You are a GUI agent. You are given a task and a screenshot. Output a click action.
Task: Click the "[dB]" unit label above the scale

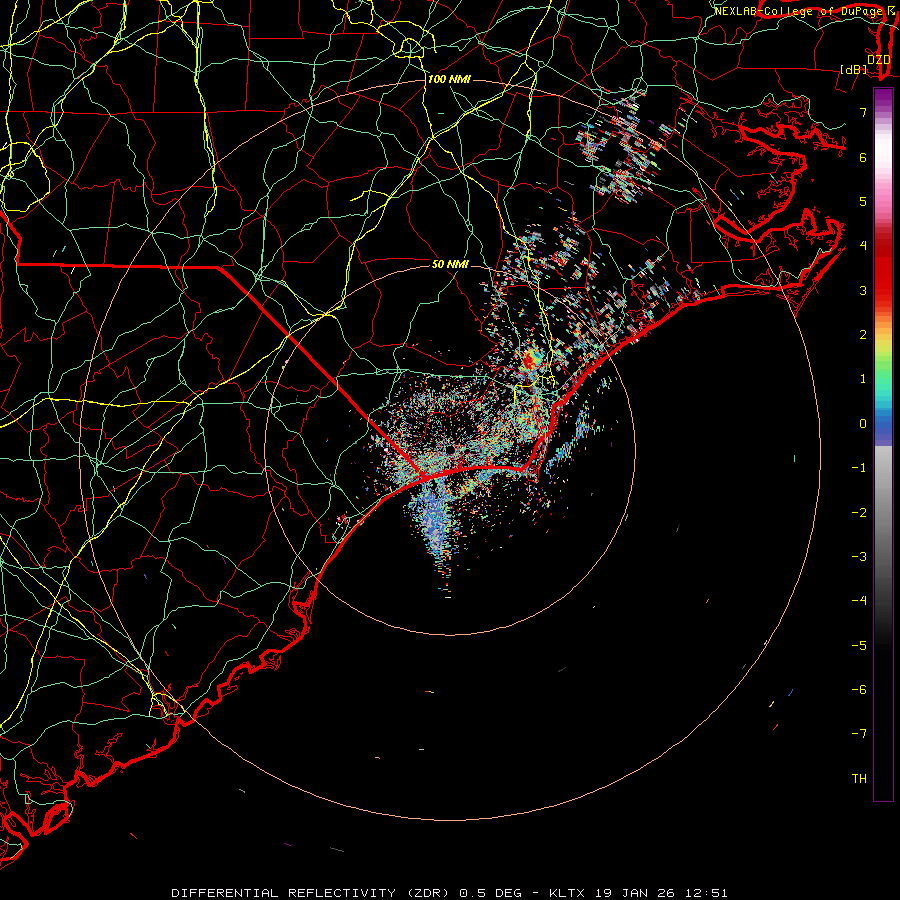tap(854, 69)
